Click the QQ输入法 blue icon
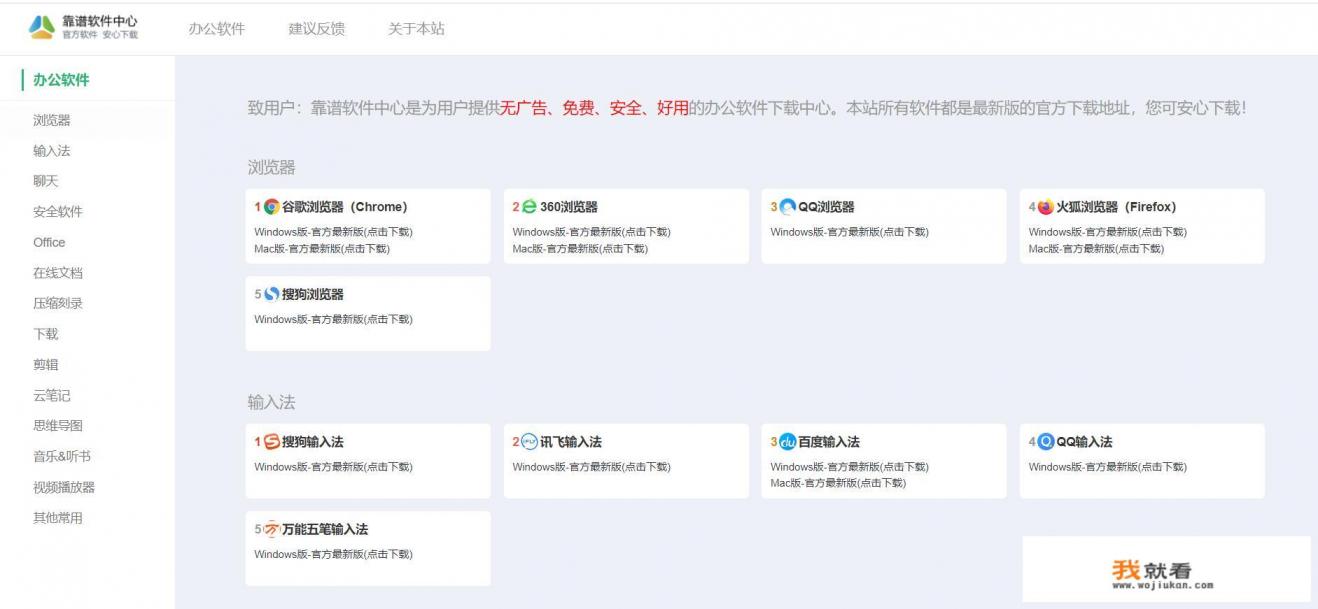This screenshot has width=1318, height=609. tap(1046, 442)
